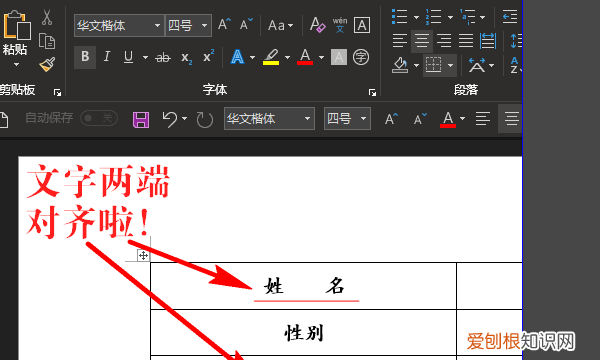The width and height of the screenshot is (600, 360).
Task: Open Change Case (Aa) menu
Action: (x=280, y=26)
